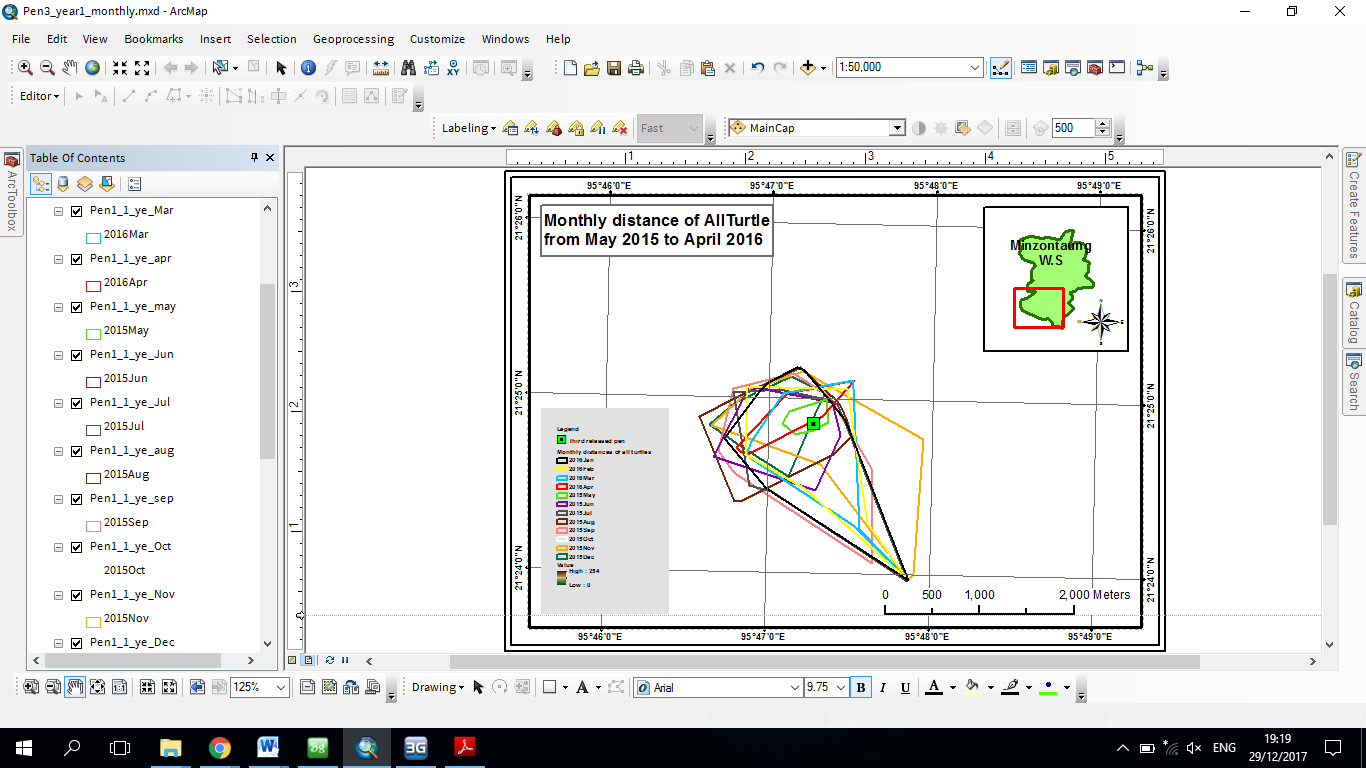The width and height of the screenshot is (1366, 768).
Task: Undo the last action
Action: pyautogui.click(x=757, y=68)
